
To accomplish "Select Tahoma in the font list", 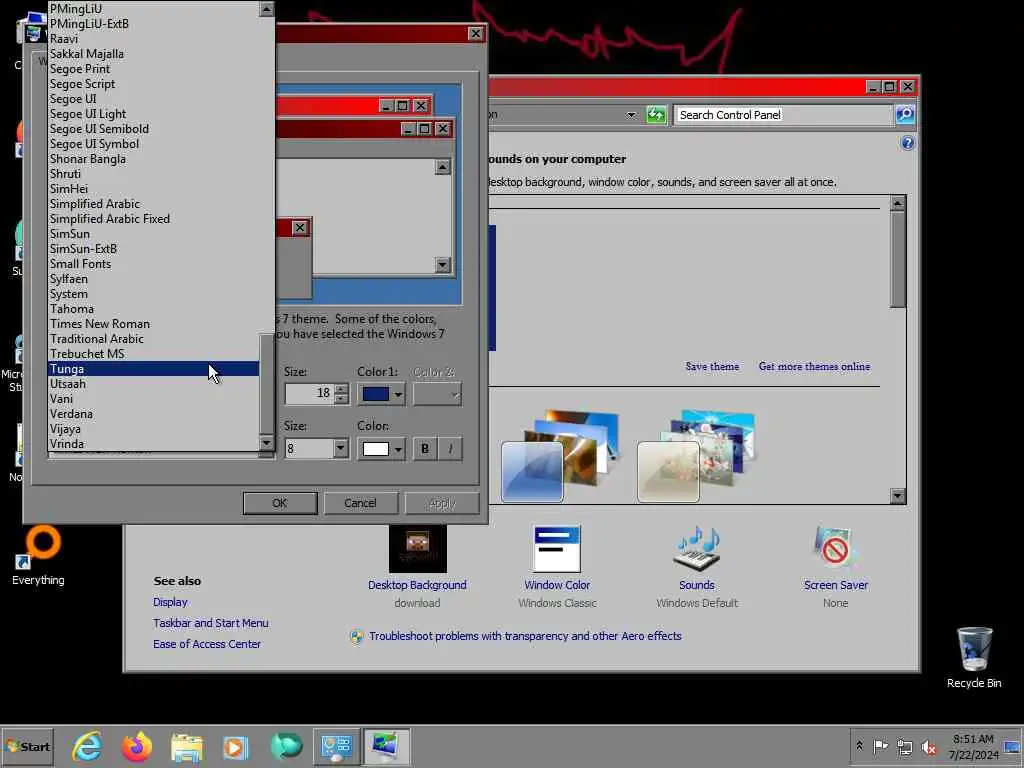I will (154, 309).
